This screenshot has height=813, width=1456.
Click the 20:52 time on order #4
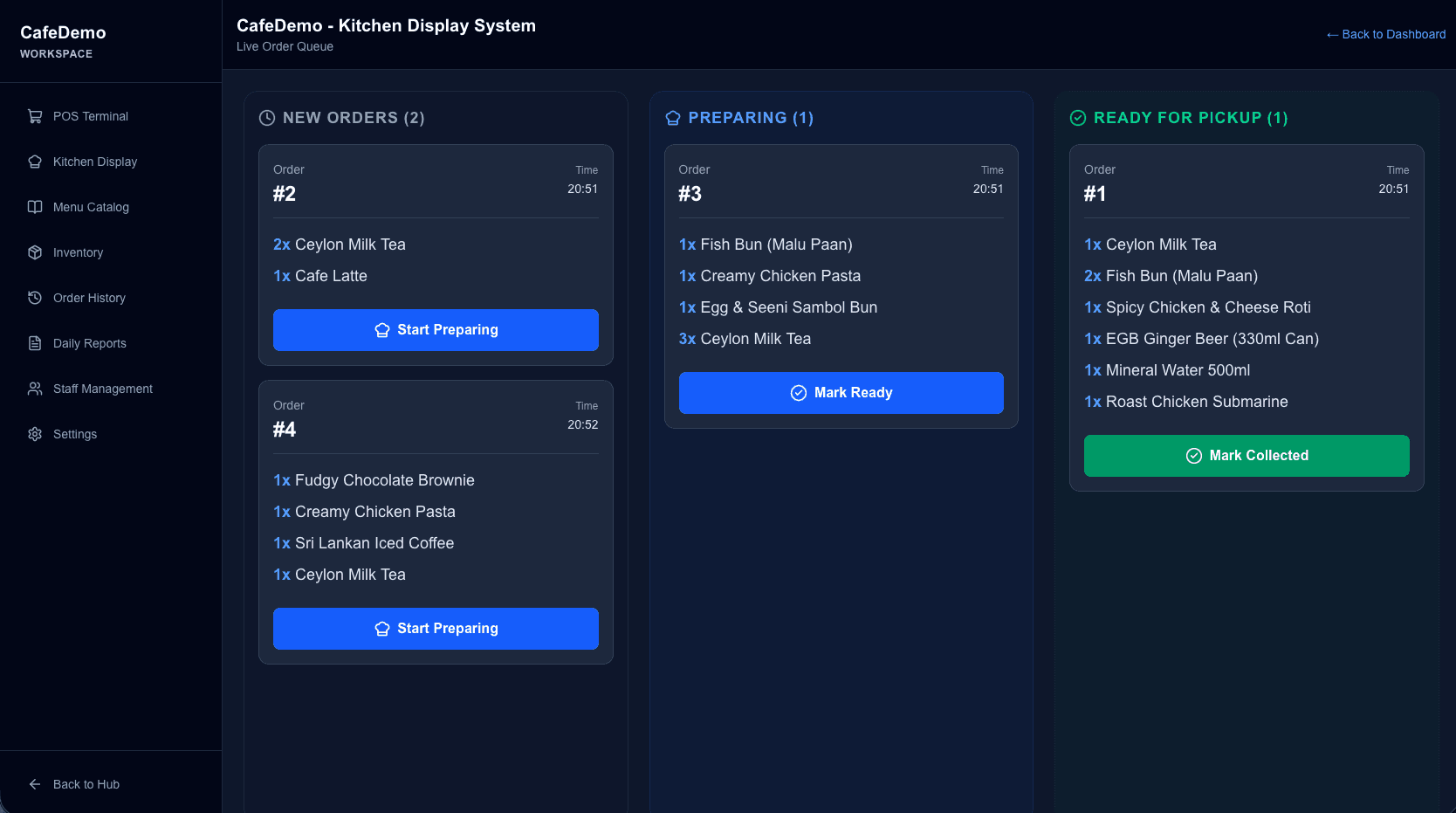pos(583,424)
